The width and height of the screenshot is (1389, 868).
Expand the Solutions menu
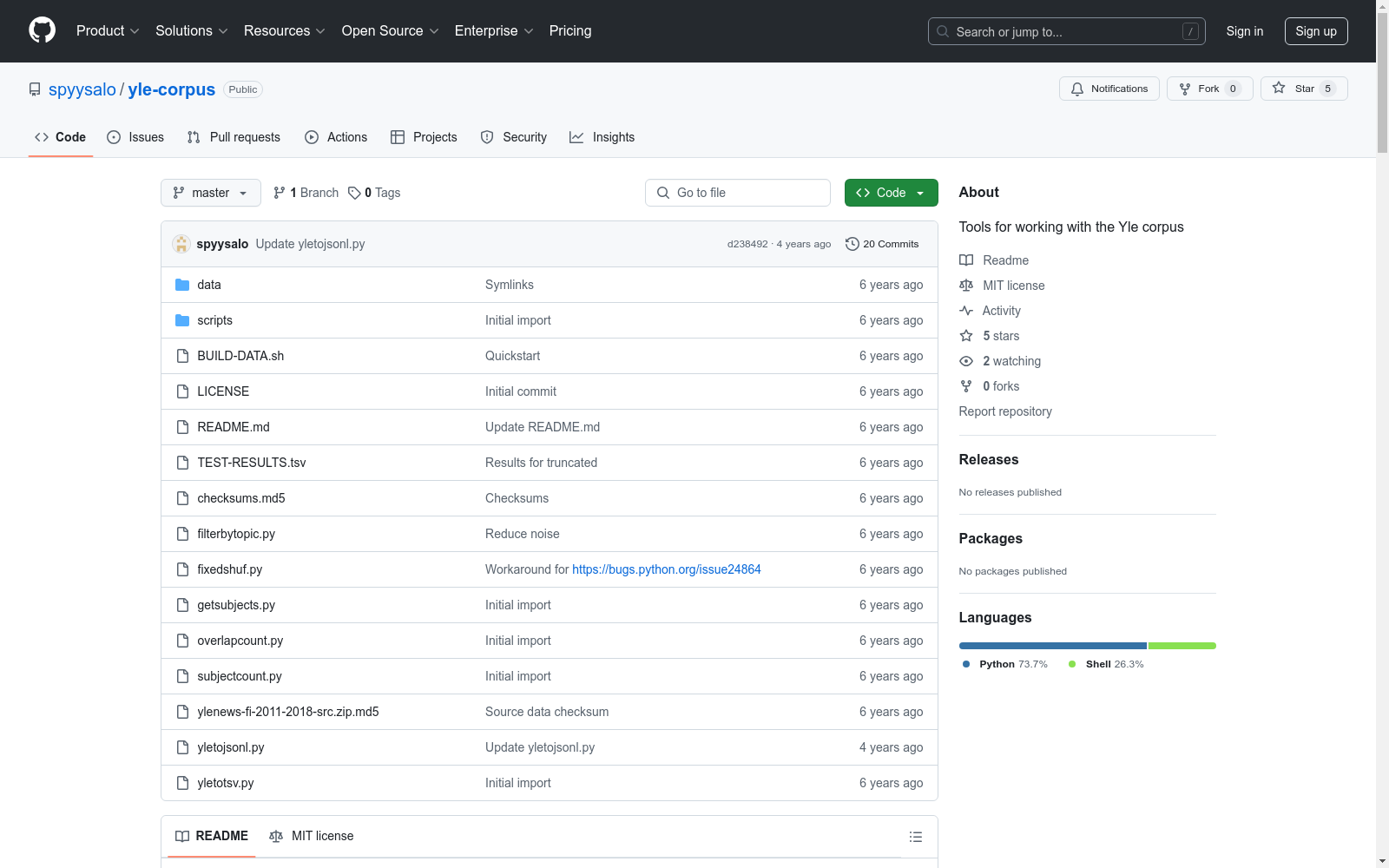192,30
